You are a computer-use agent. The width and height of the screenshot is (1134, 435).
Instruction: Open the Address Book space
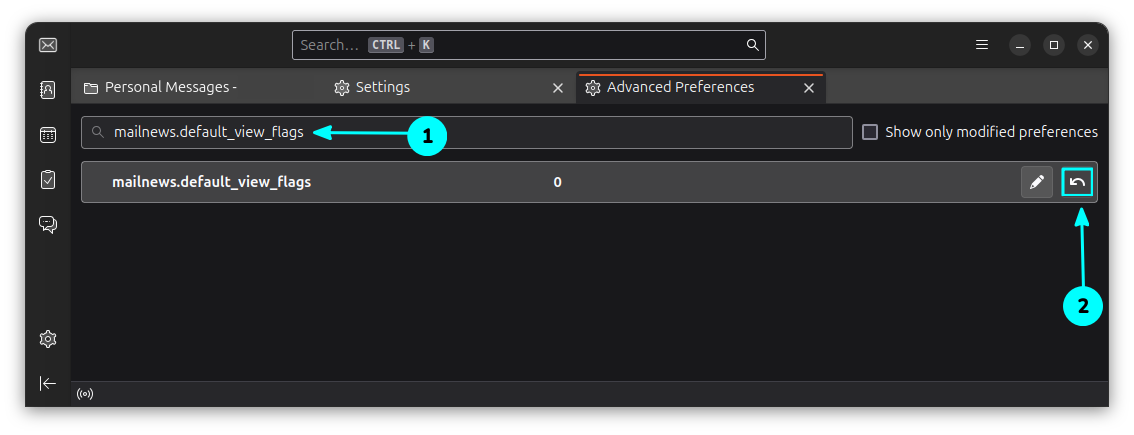pos(47,89)
